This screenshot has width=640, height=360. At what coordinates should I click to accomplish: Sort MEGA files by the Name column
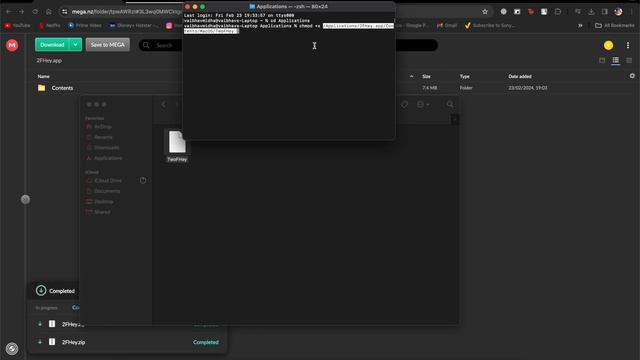point(44,76)
